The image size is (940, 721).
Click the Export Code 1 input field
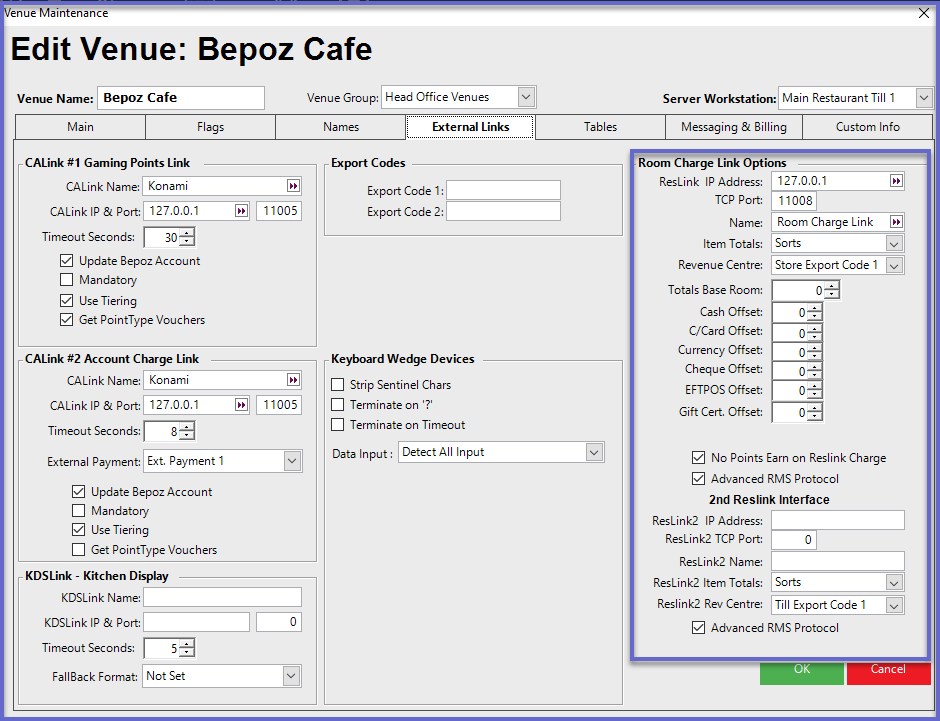click(x=503, y=190)
